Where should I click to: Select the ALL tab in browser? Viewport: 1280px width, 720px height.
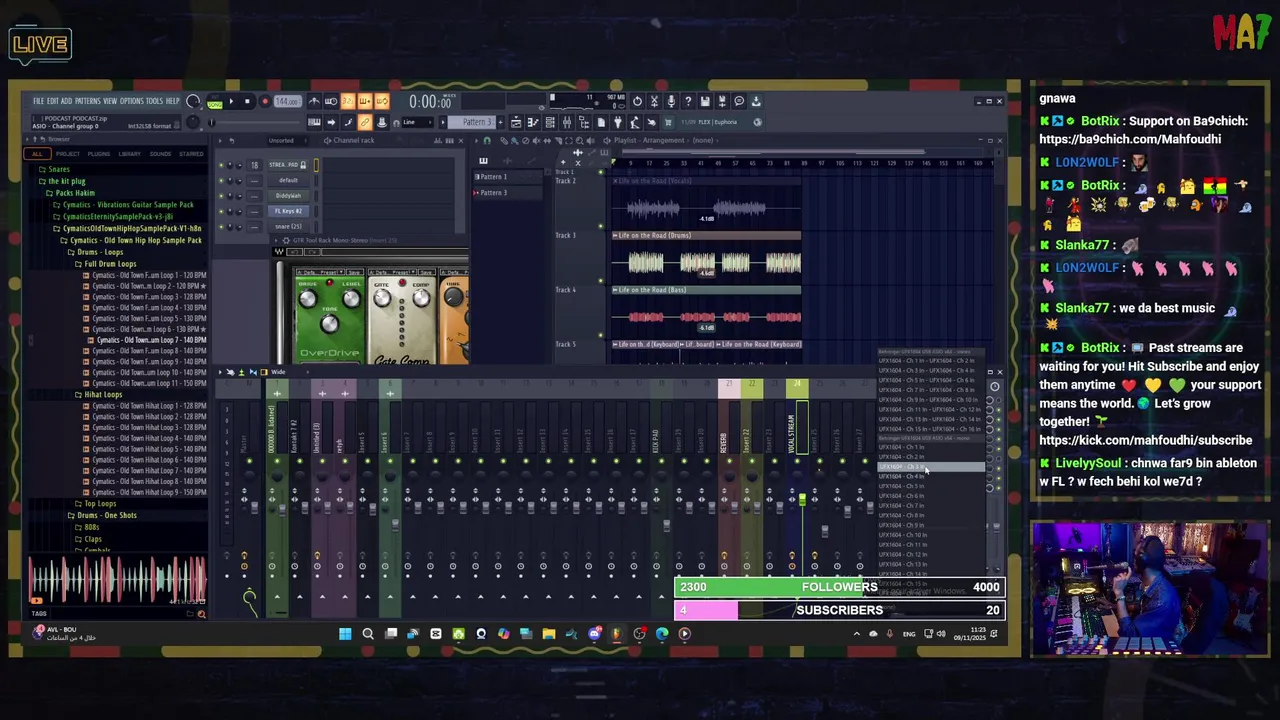pos(38,154)
